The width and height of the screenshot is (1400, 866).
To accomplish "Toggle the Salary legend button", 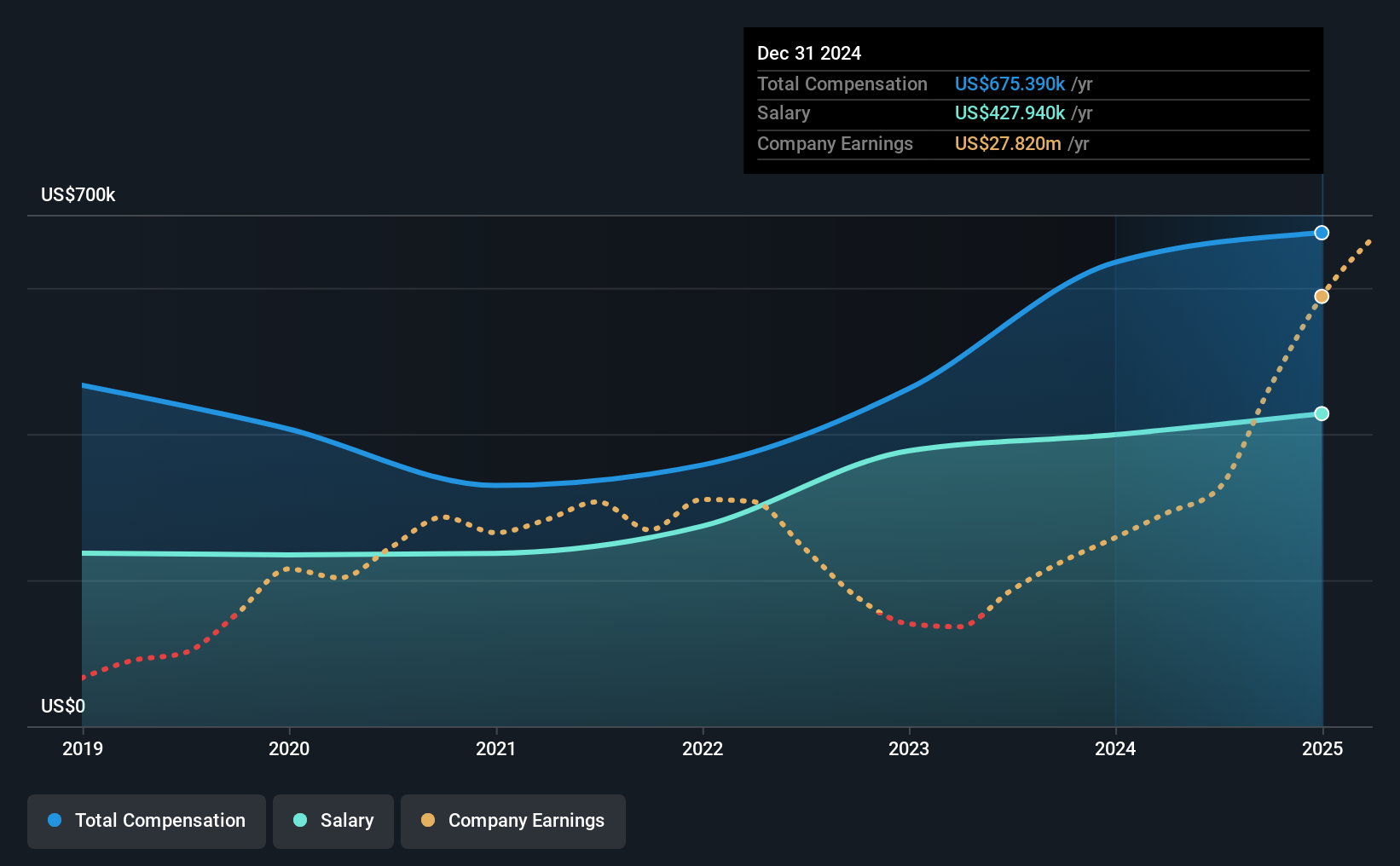I will (x=333, y=821).
